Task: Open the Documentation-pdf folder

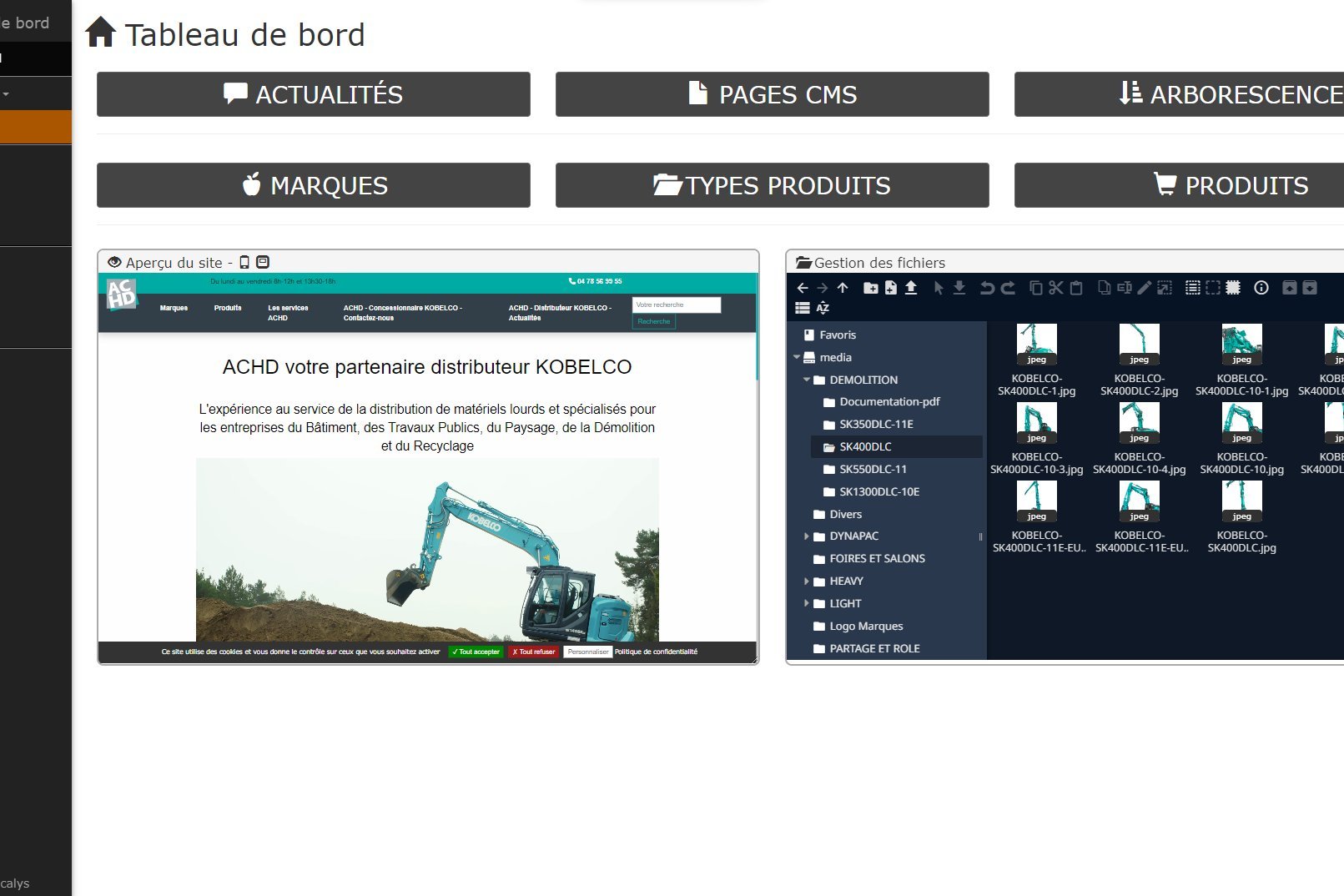Action: coord(889,401)
